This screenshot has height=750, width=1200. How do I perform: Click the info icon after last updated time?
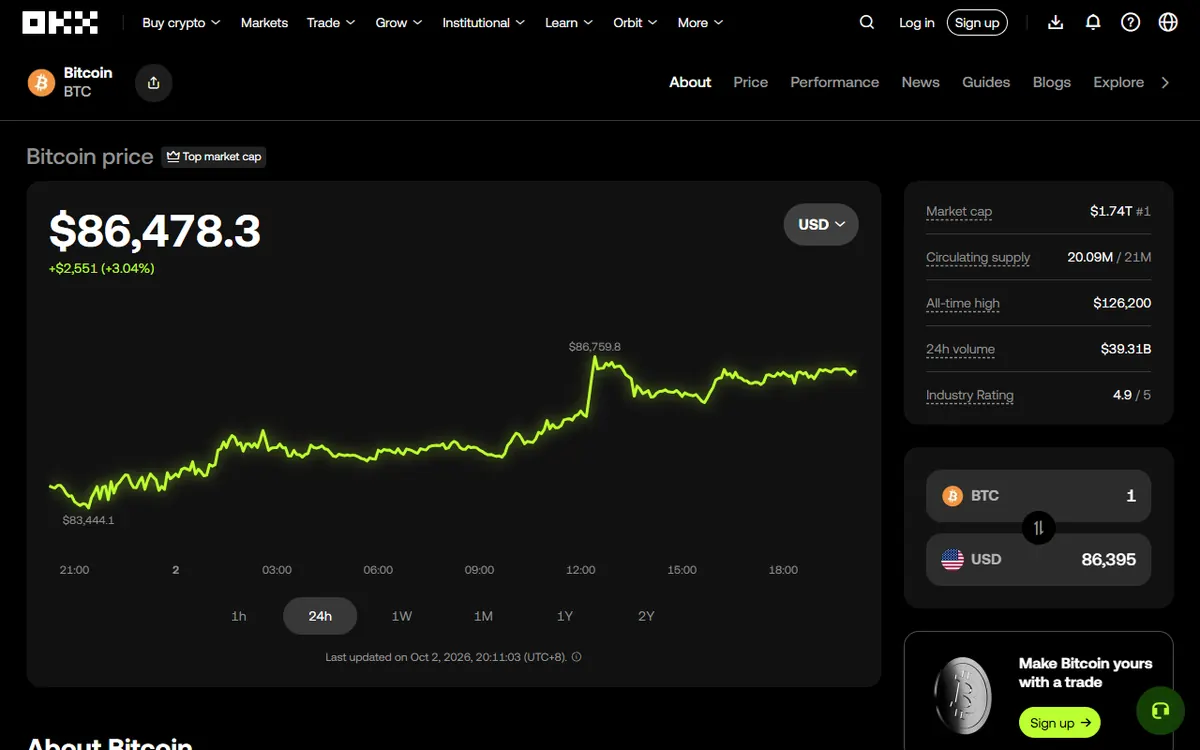pyautogui.click(x=576, y=657)
